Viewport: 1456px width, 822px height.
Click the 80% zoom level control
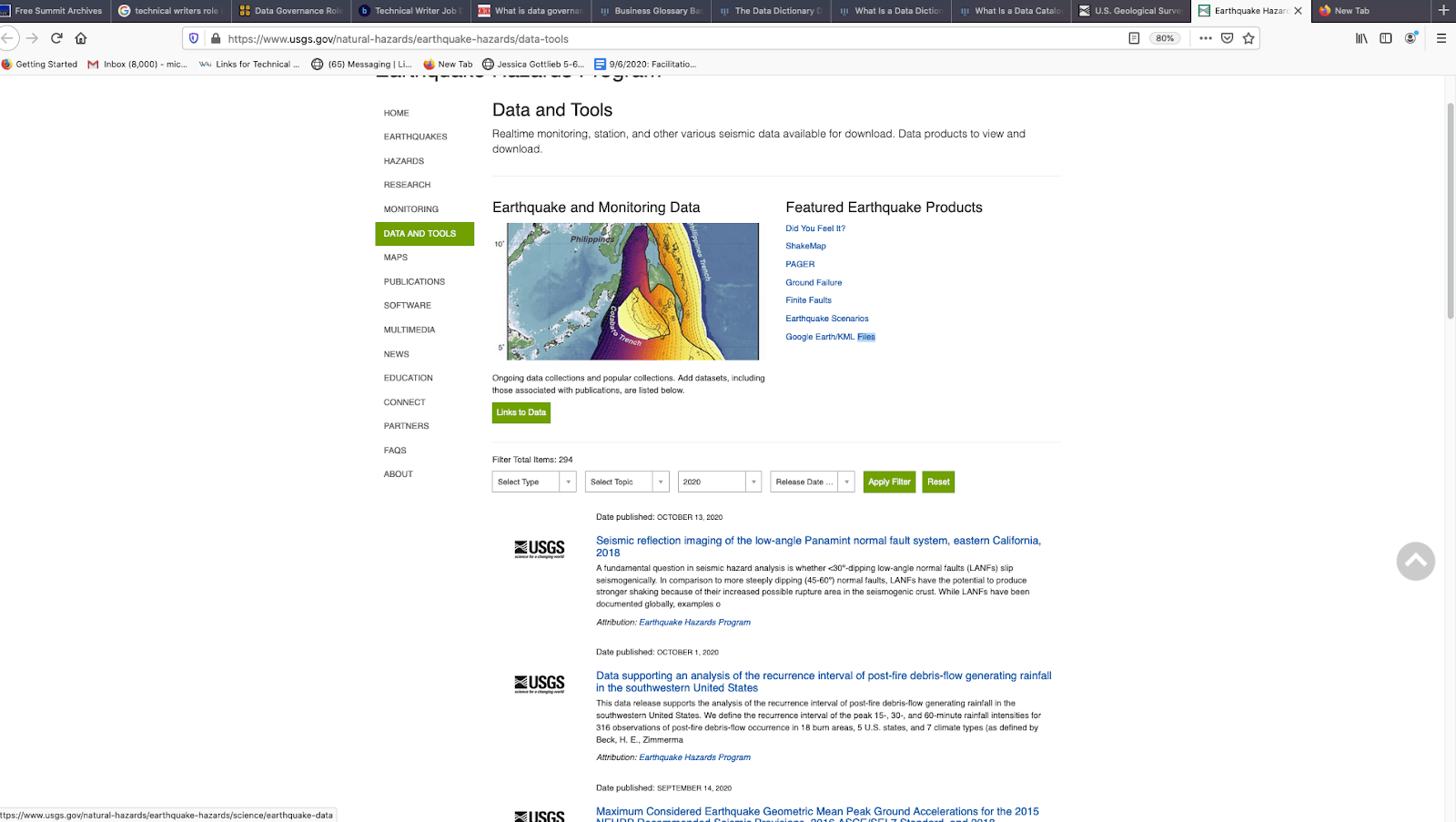pos(1164,37)
